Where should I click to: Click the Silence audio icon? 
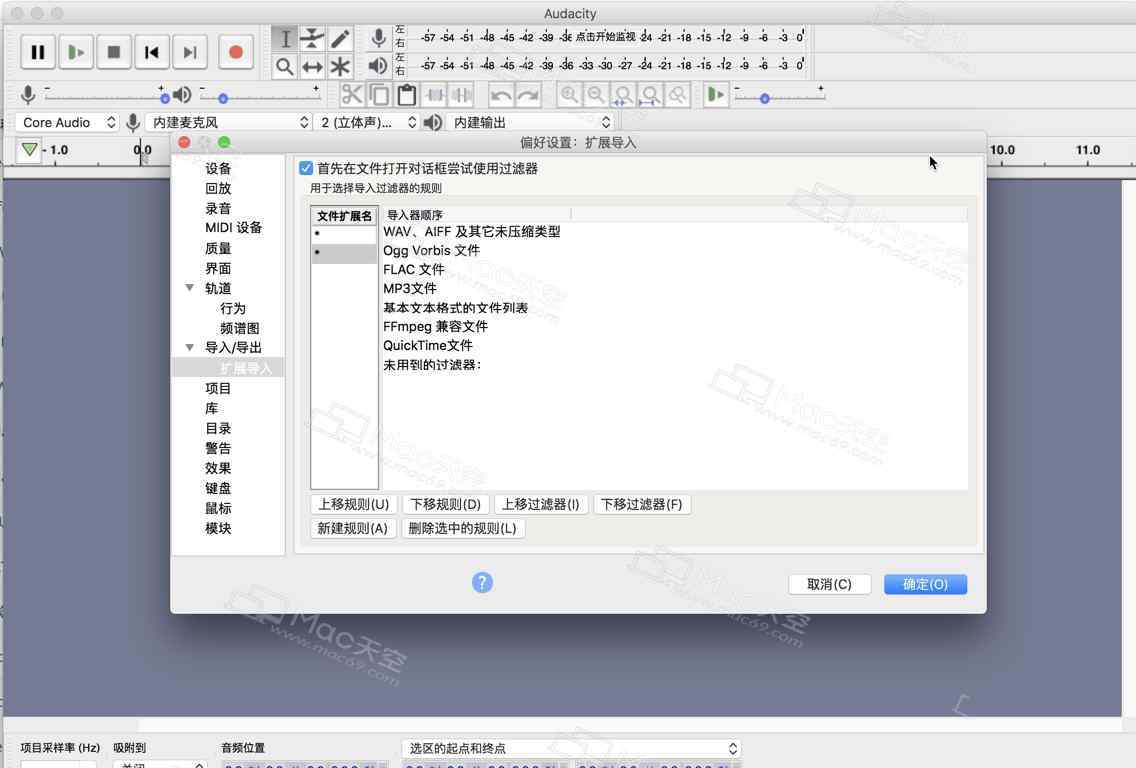pyautogui.click(x=462, y=95)
